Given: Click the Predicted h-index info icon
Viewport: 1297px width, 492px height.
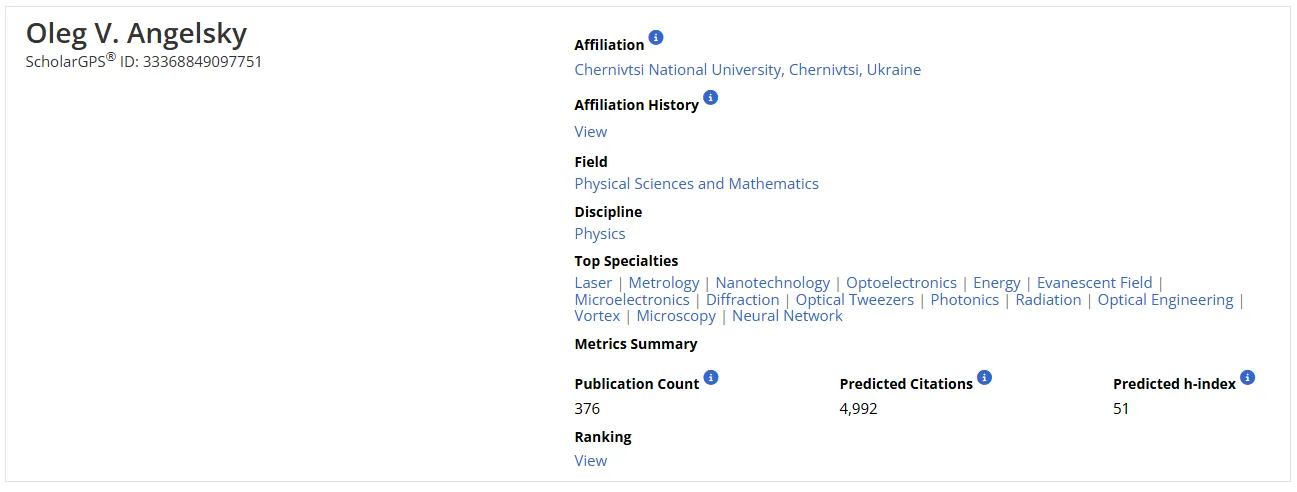Looking at the screenshot, I should tap(1247, 377).
